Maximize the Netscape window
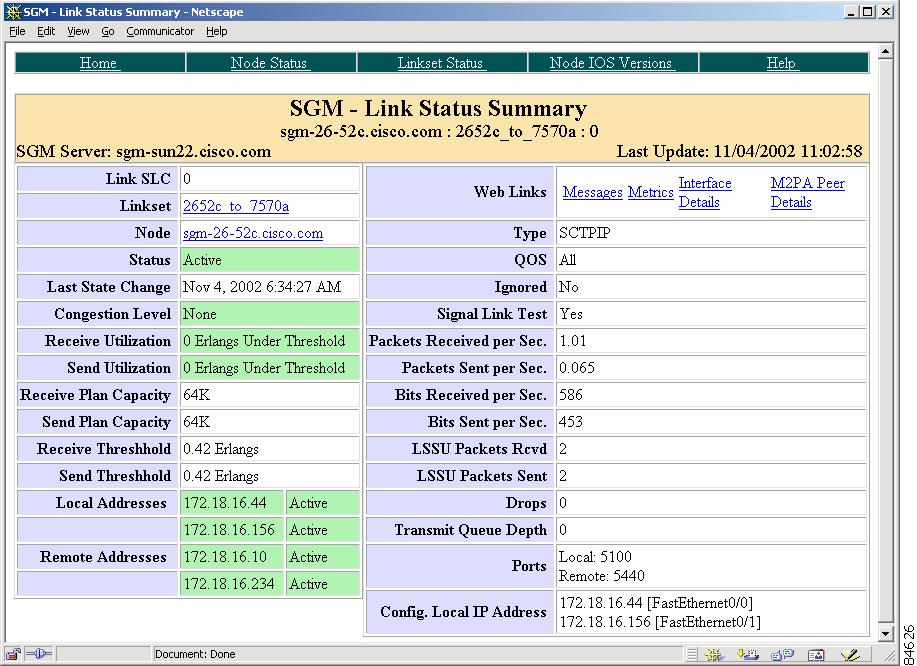Image resolution: width=917 pixels, height=666 pixels. pyautogui.click(x=867, y=12)
